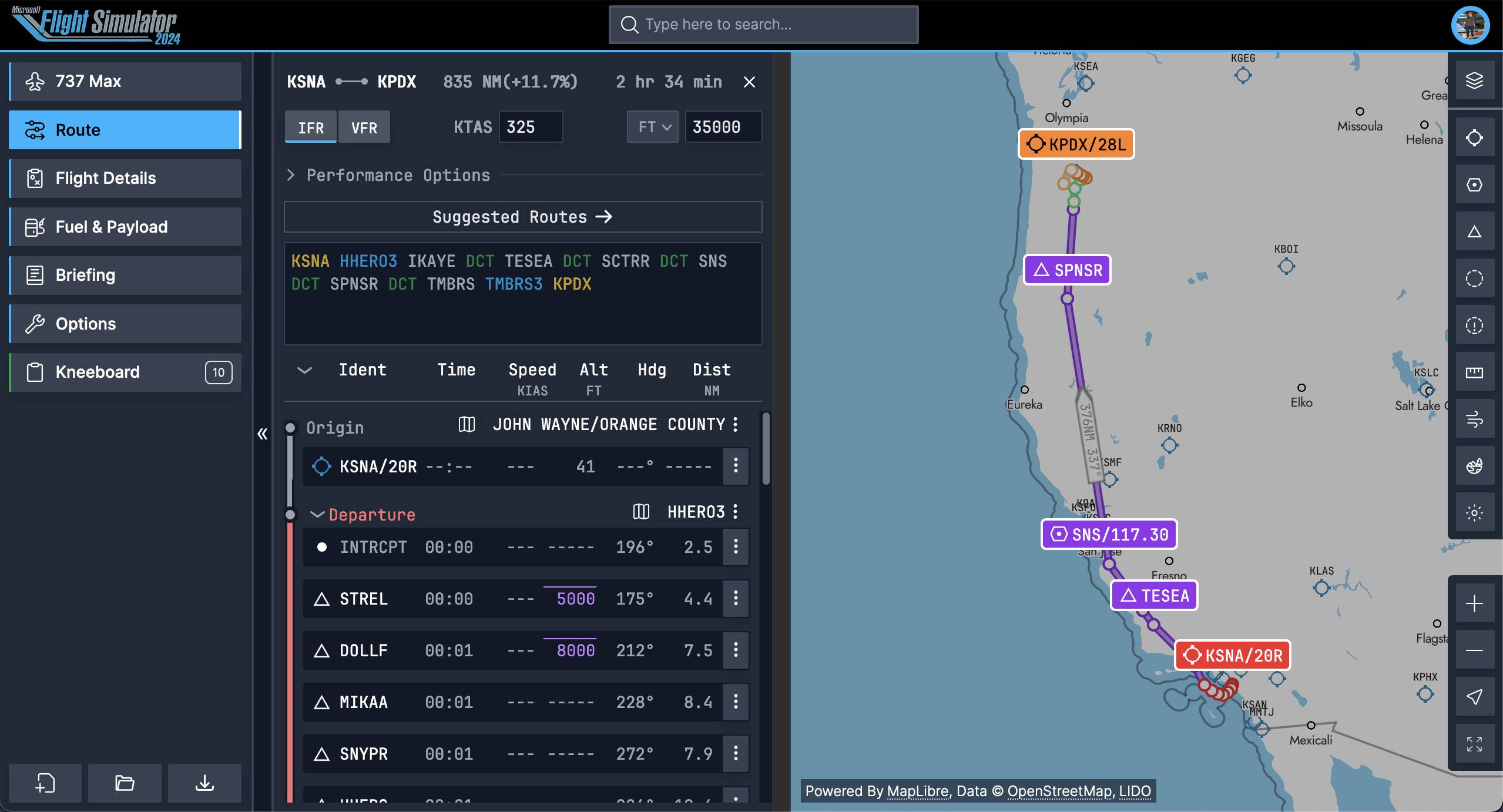
Task: Open OpenStreetMap attribution link
Action: pyautogui.click(x=1059, y=791)
